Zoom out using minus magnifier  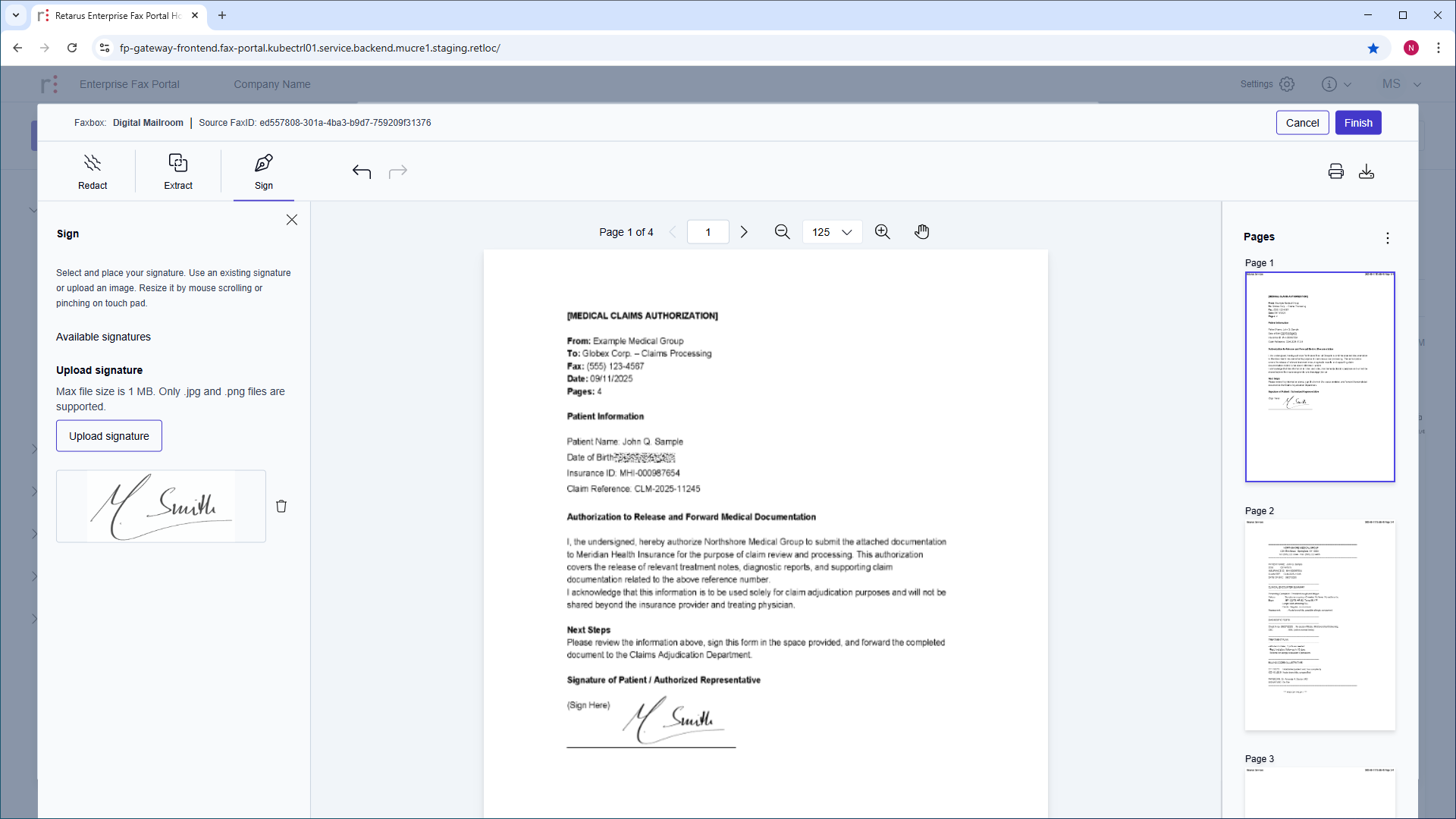[x=782, y=232]
